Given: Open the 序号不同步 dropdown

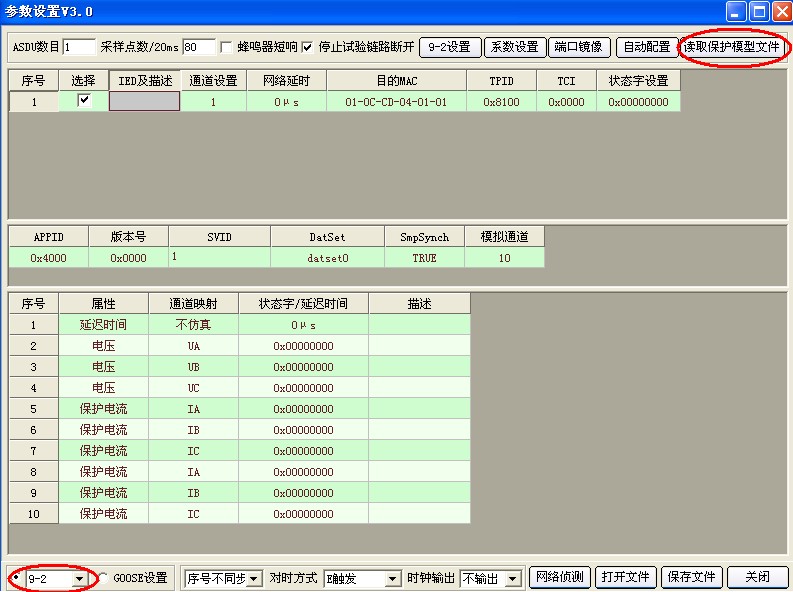Looking at the screenshot, I should coord(253,579).
